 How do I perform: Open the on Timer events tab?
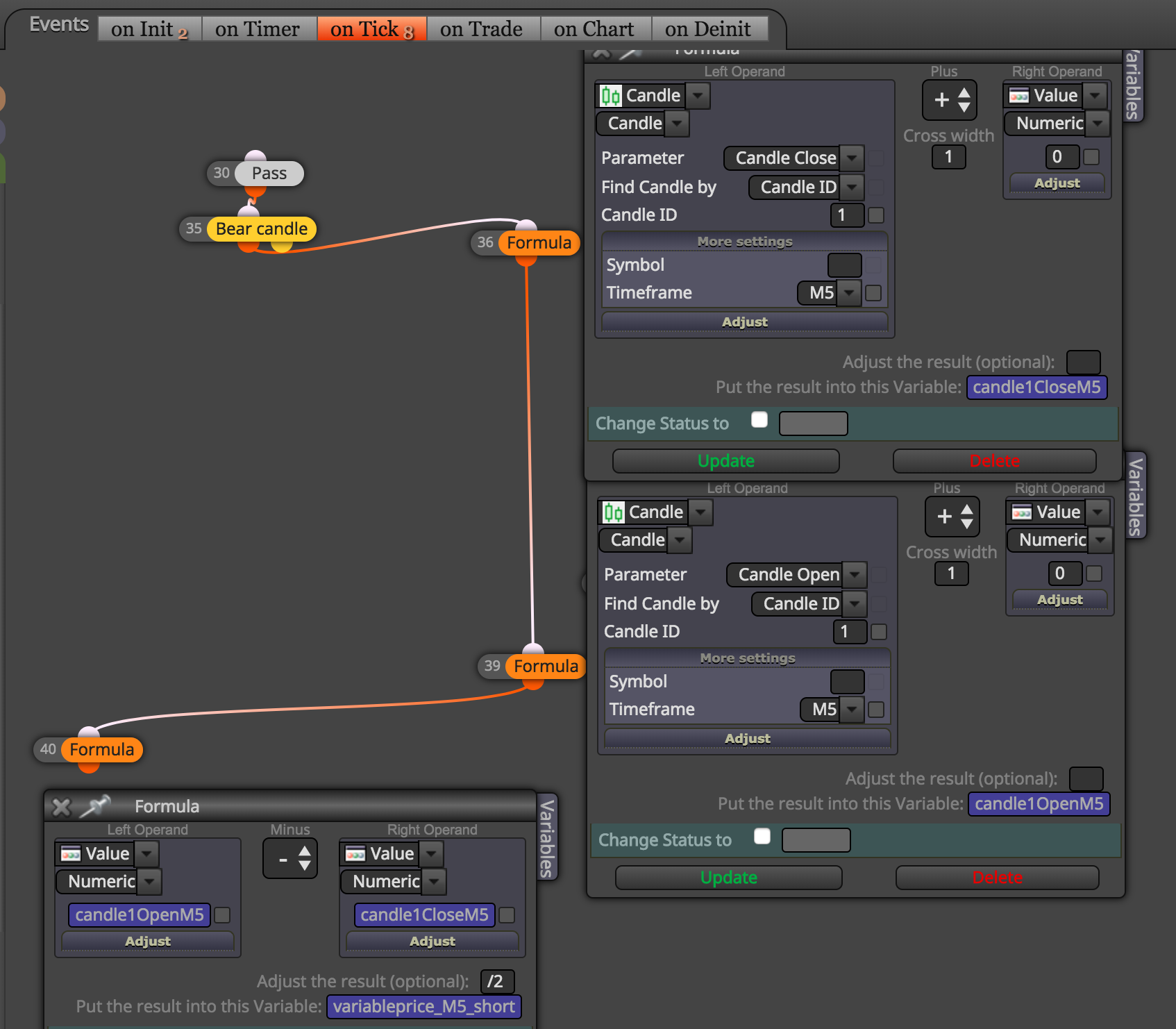click(258, 29)
